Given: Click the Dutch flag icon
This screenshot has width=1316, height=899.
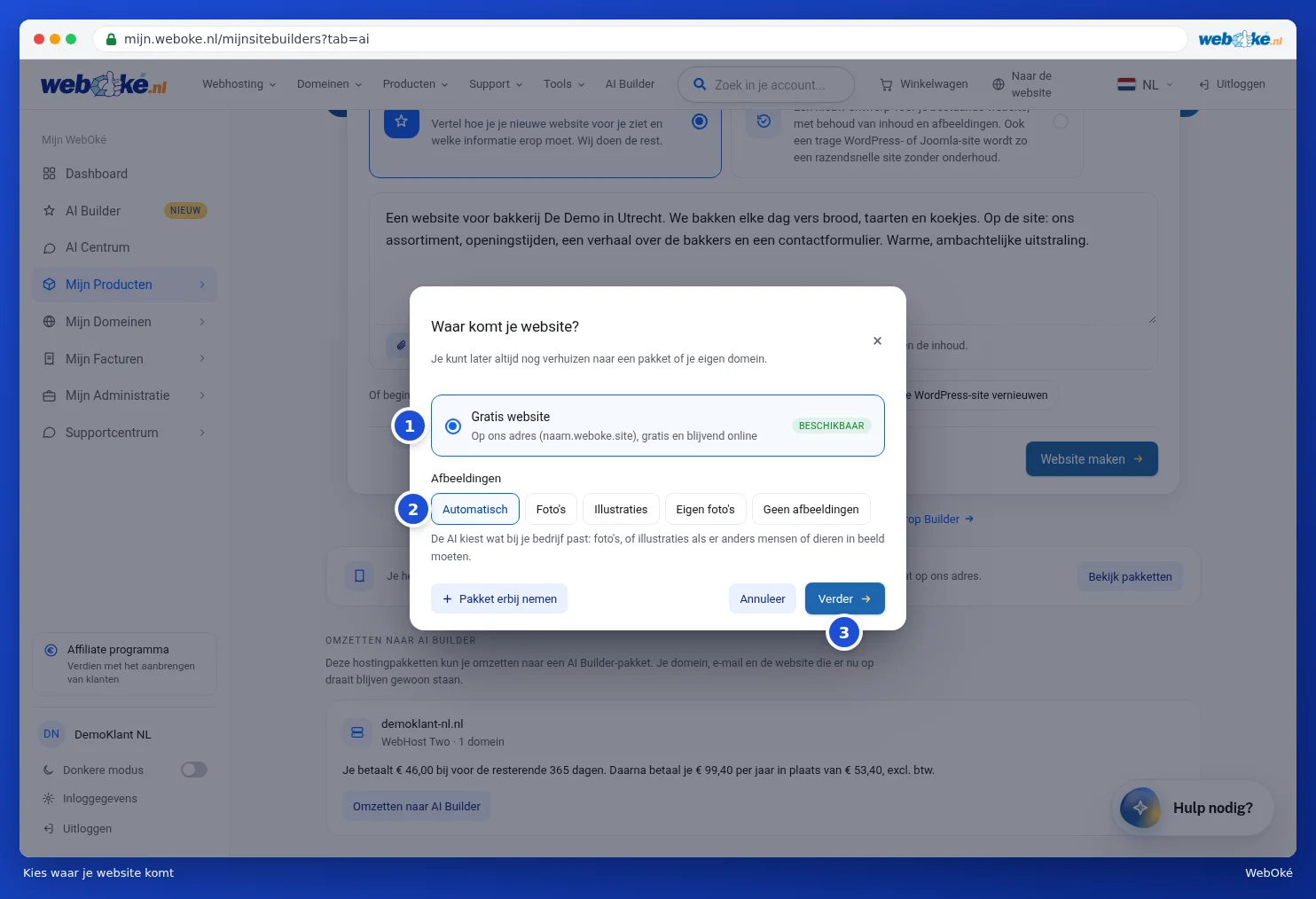Looking at the screenshot, I should pos(1126,84).
